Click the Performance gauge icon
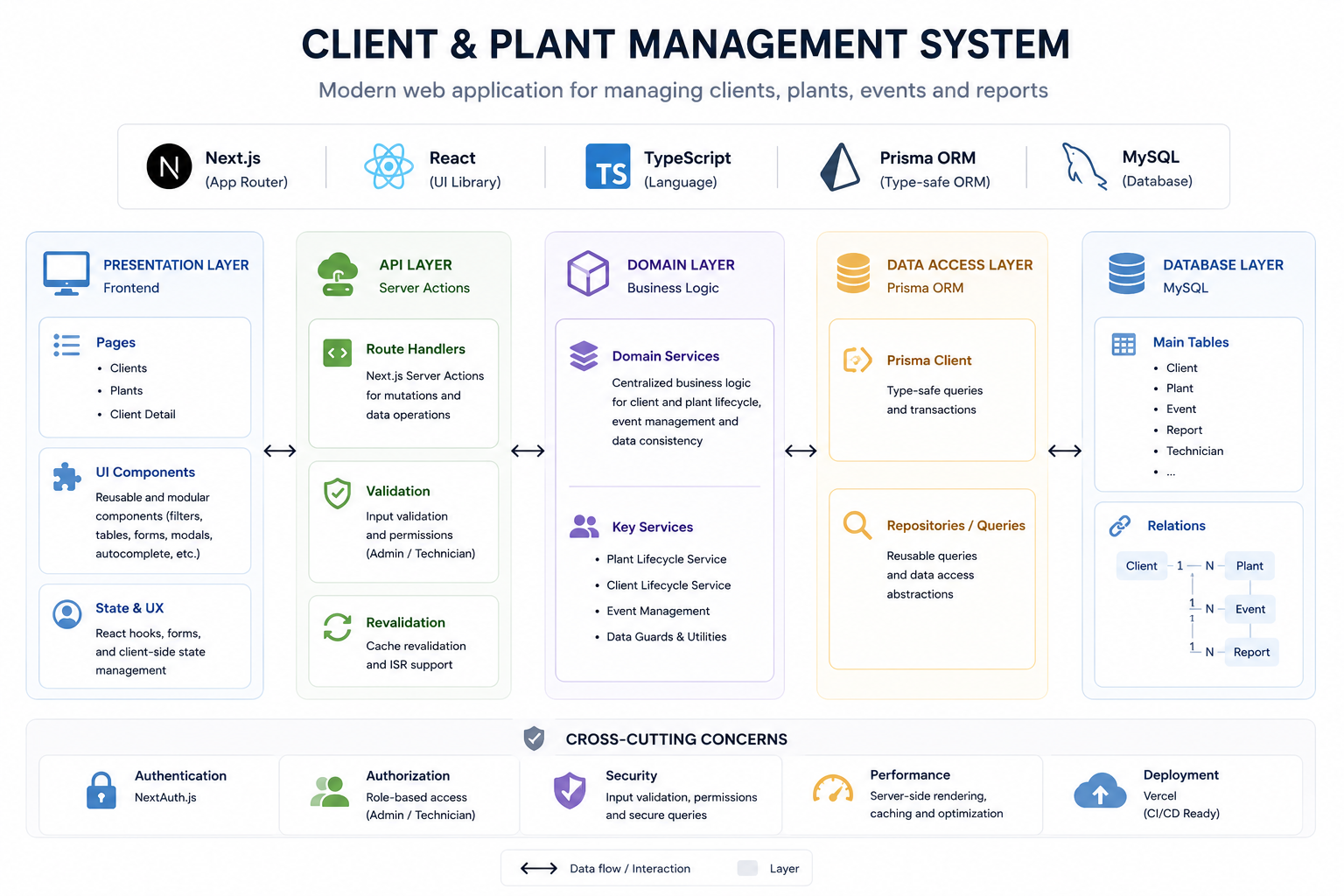This screenshot has height=896, width=1344. pyautogui.click(x=833, y=788)
